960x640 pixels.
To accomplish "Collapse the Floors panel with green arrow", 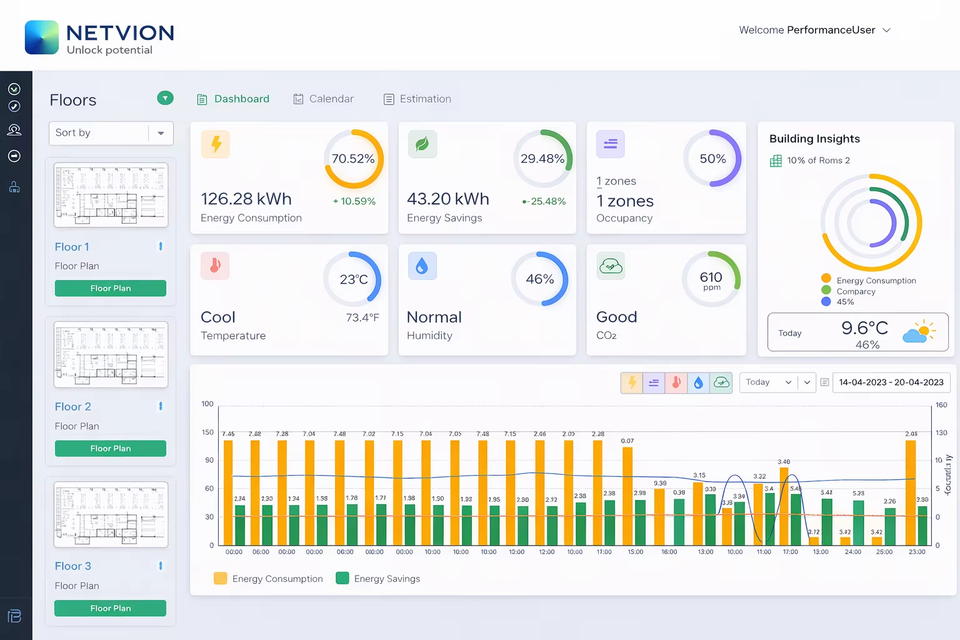I will click(x=165, y=98).
